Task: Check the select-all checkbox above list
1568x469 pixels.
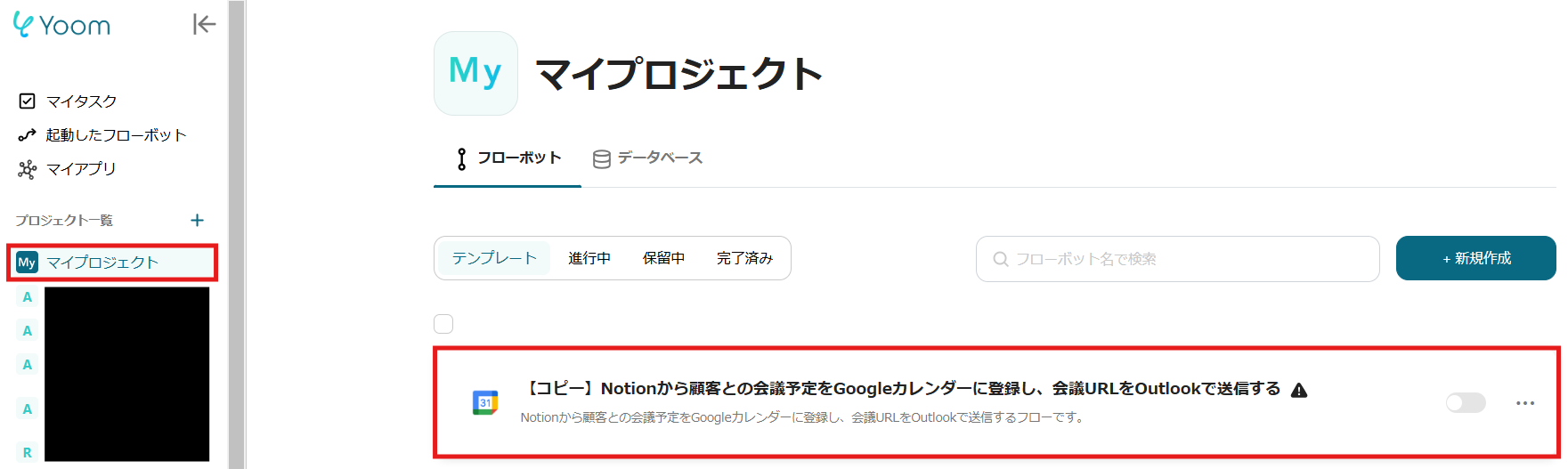Action: tap(443, 324)
